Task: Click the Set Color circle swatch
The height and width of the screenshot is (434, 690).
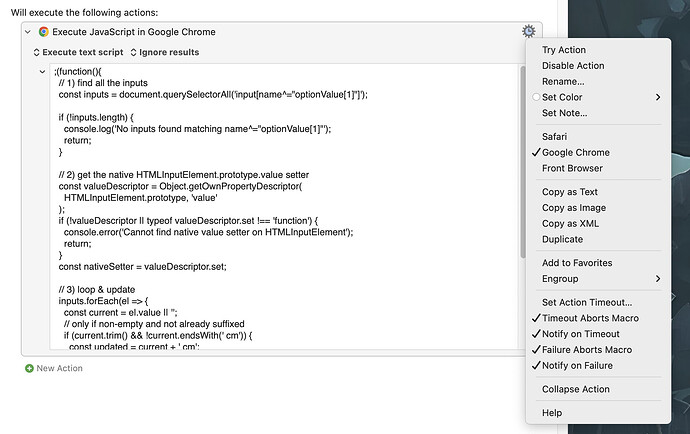Action: click(536, 97)
